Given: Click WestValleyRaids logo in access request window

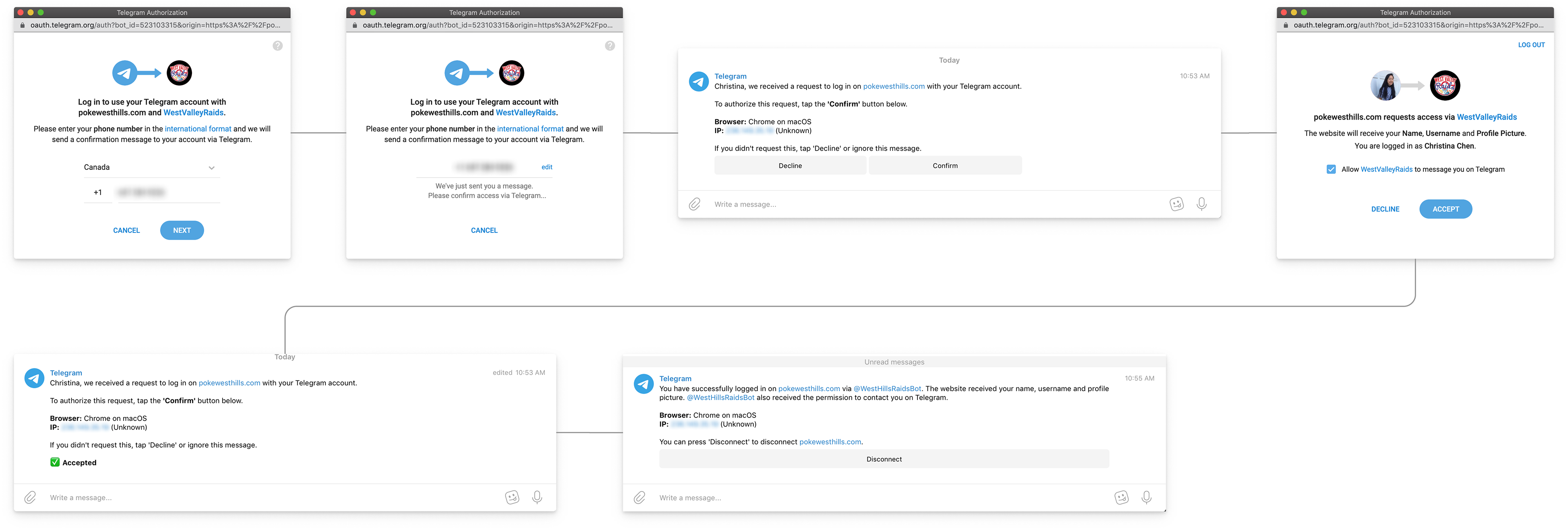Looking at the screenshot, I should click(1445, 85).
